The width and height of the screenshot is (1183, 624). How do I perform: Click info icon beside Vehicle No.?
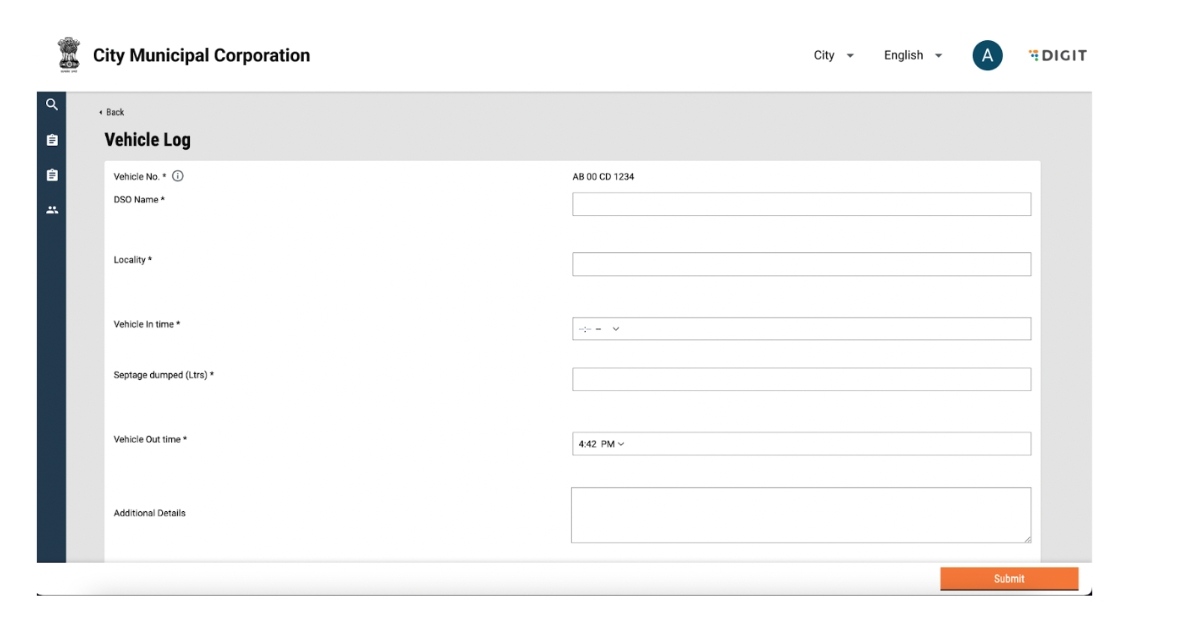pos(178,176)
